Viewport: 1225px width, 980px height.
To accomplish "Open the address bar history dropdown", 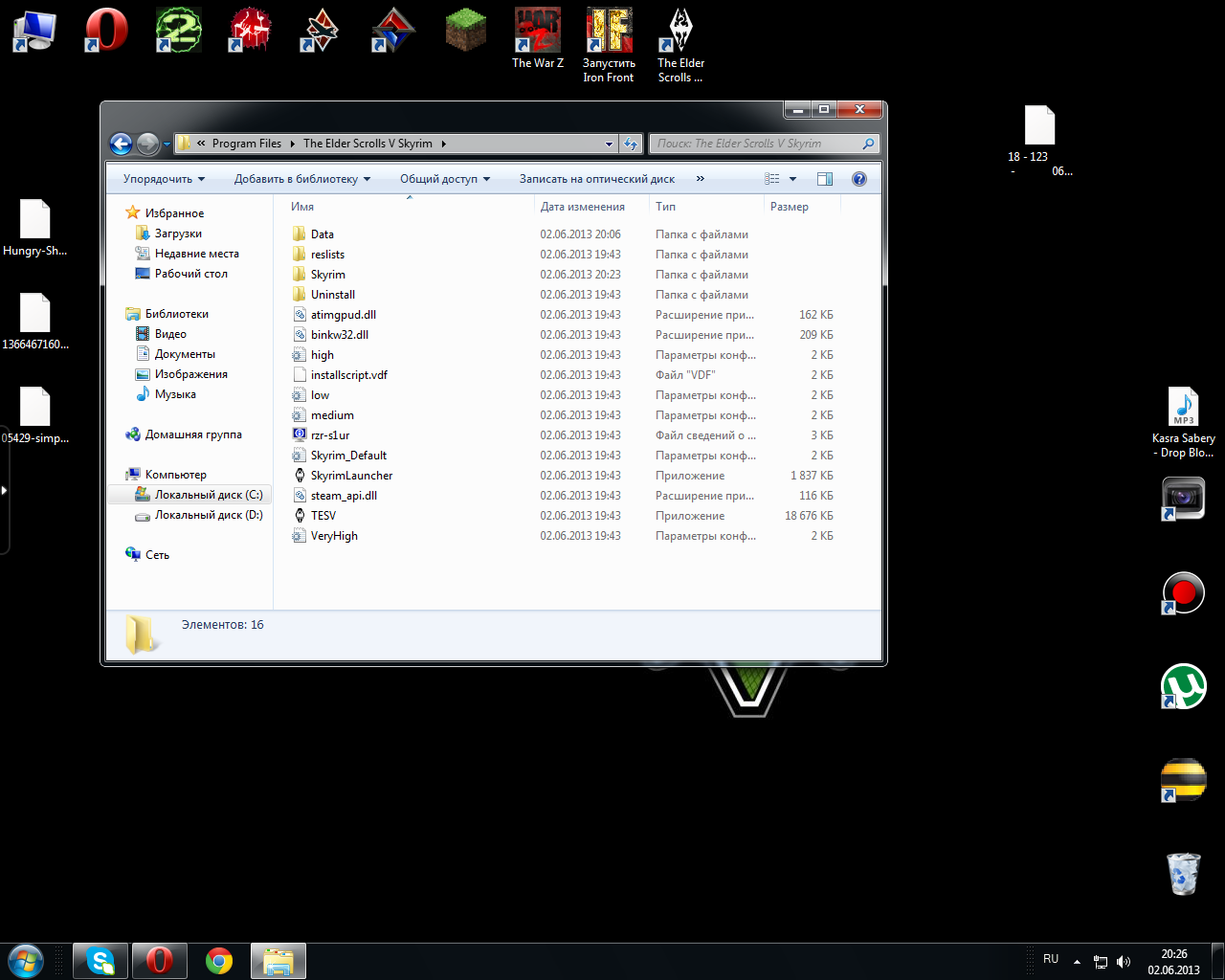I will (609, 144).
